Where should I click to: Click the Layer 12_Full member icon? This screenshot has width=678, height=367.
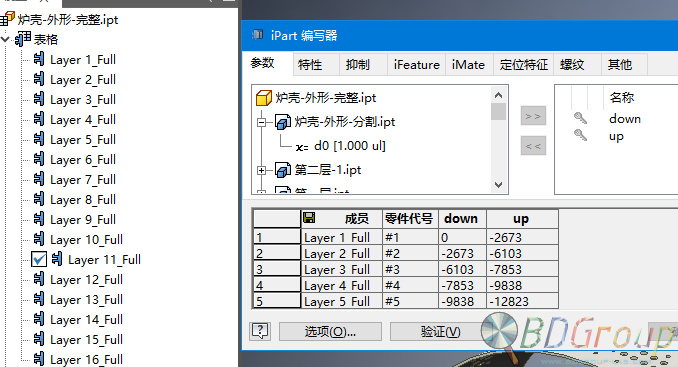click(x=39, y=279)
